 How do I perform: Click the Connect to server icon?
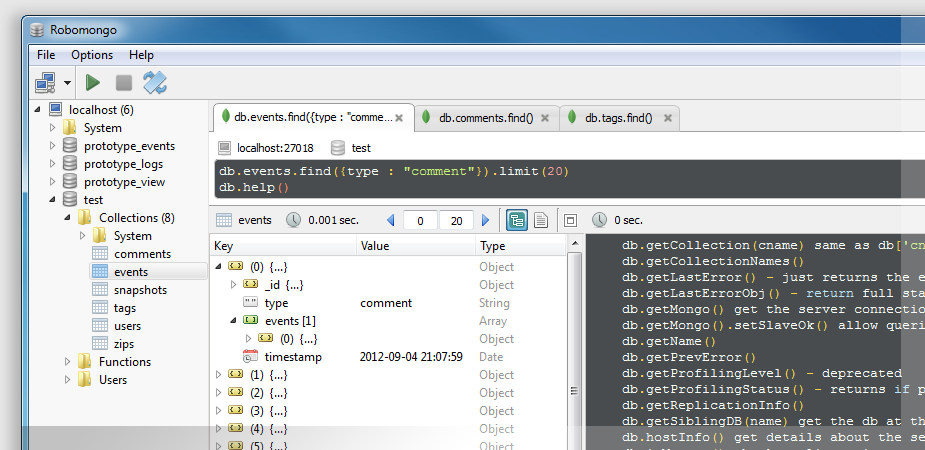click(x=45, y=83)
